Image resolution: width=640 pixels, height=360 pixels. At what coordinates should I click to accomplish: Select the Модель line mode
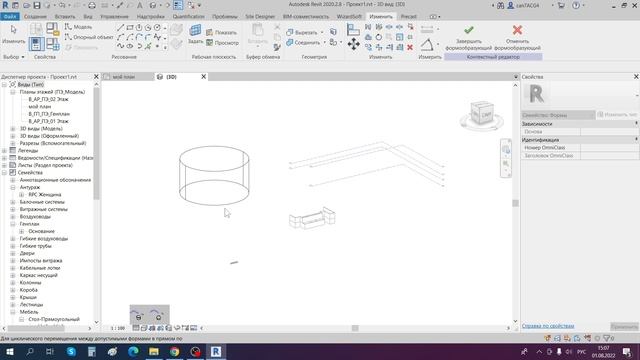point(78,27)
